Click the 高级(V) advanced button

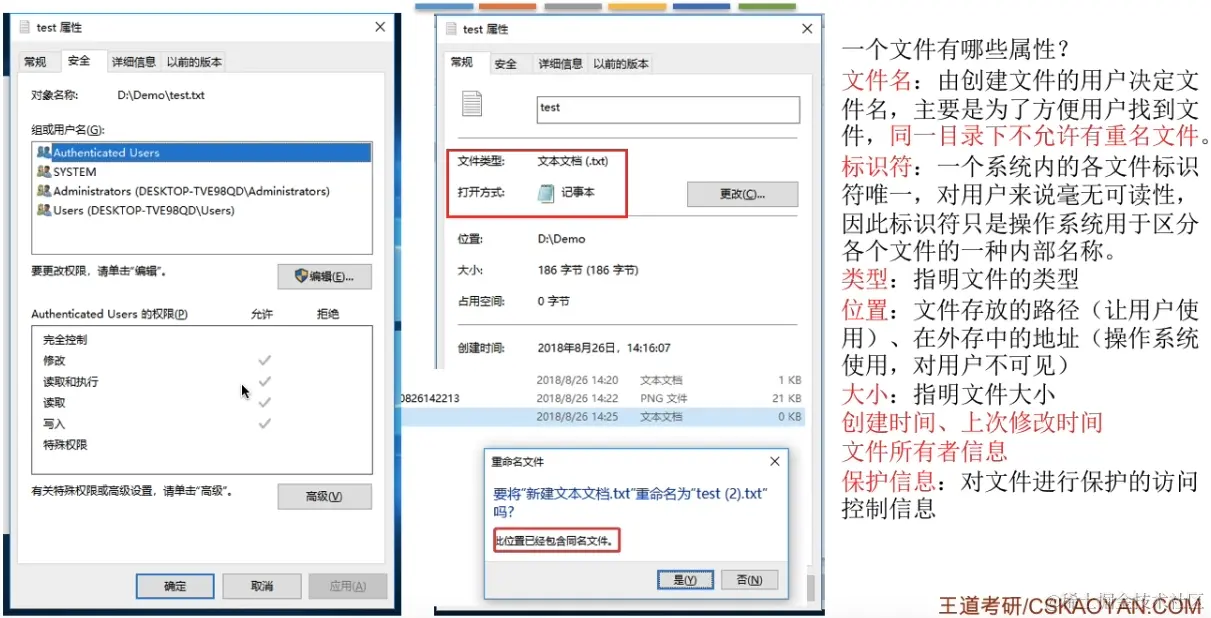point(324,496)
